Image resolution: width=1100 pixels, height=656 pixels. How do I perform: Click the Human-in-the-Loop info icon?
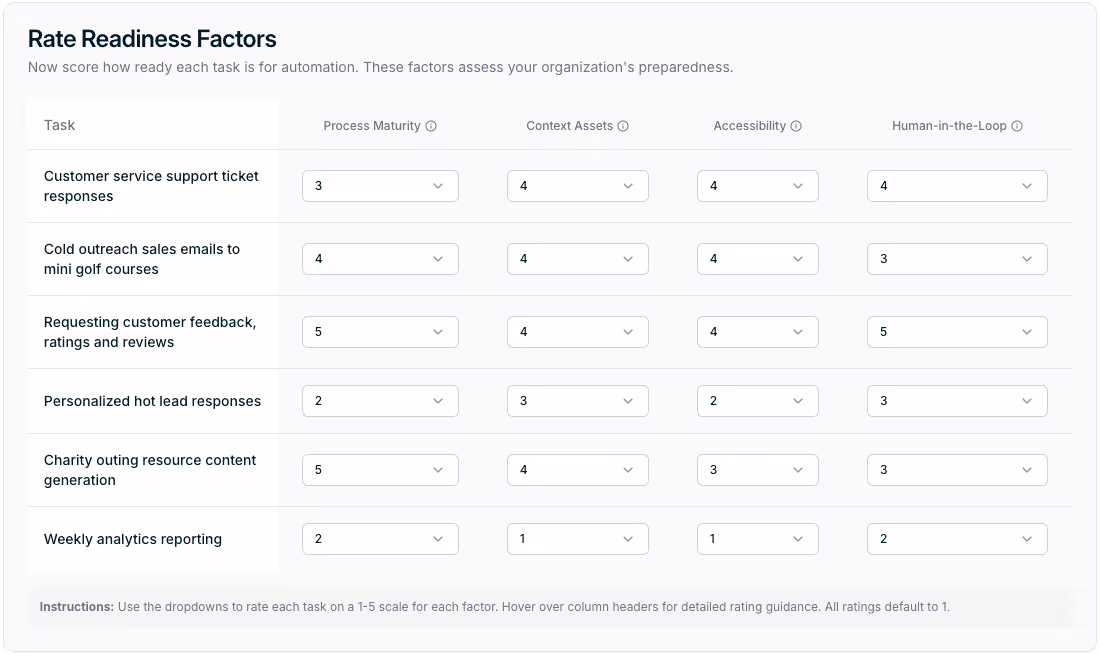(x=1017, y=127)
